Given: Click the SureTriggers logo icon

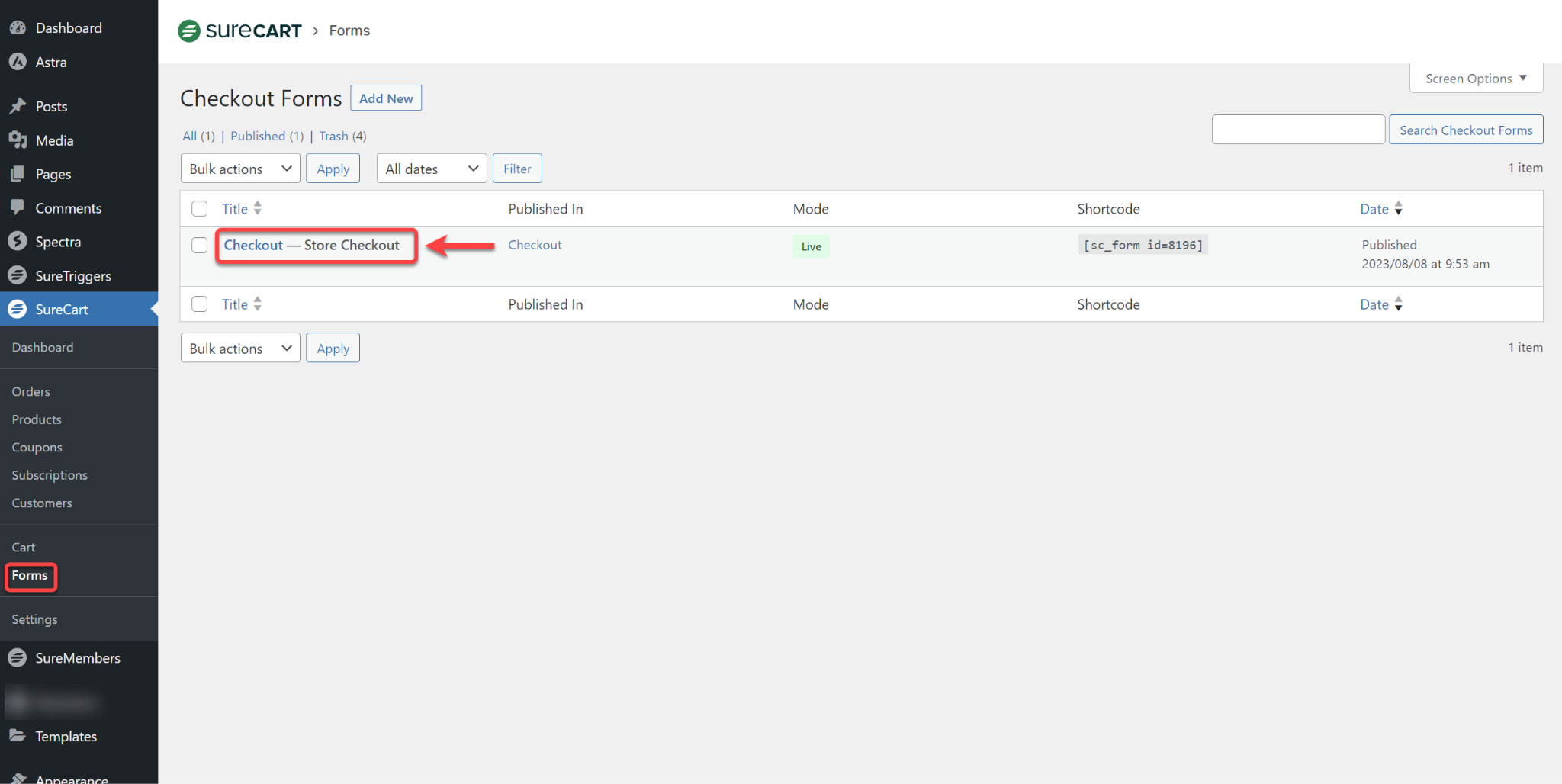Looking at the screenshot, I should tap(18, 275).
